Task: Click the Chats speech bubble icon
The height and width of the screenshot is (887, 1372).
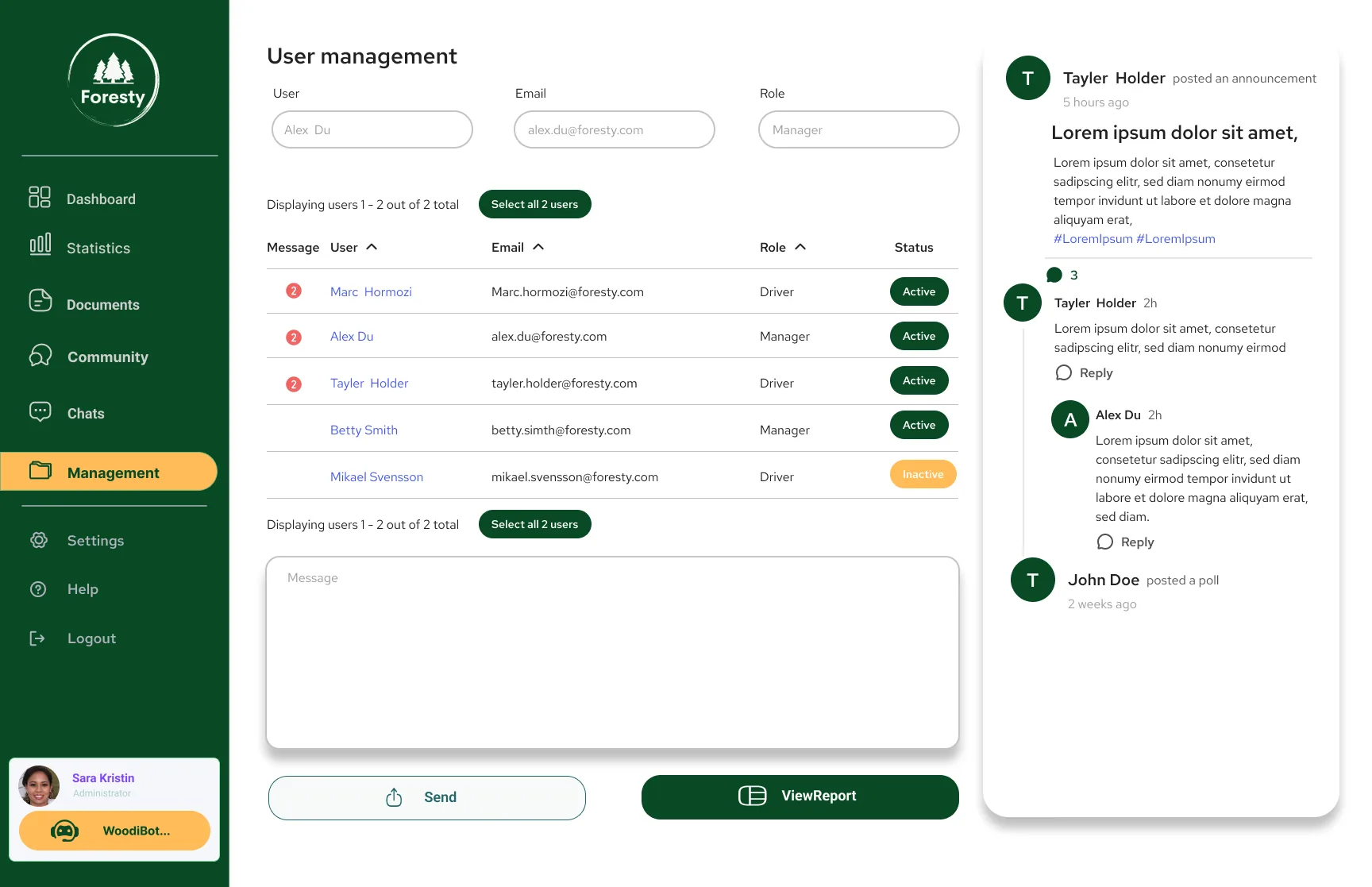Action: [x=40, y=411]
